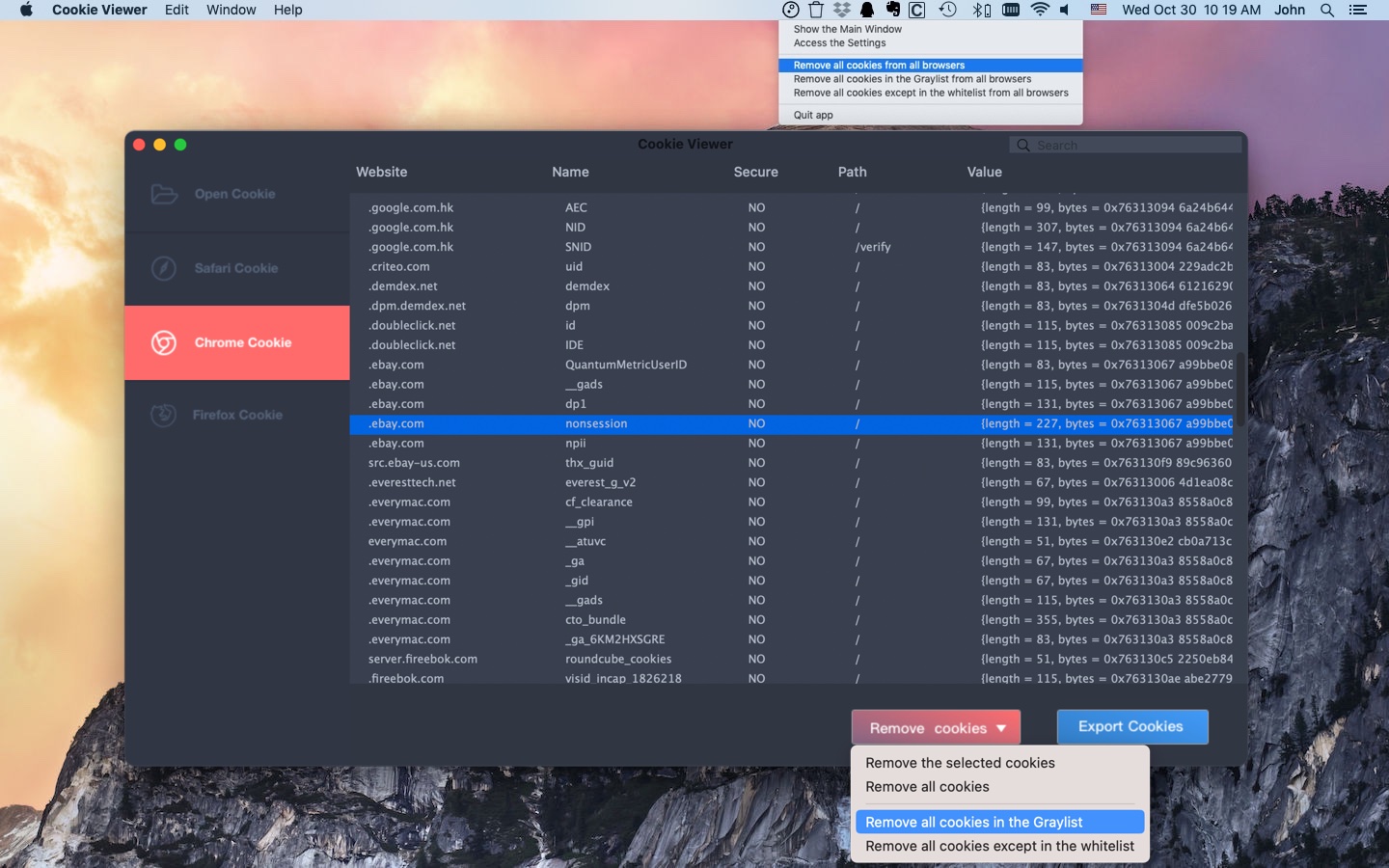
Task: Switch to Firefox Cookie tab
Action: [x=237, y=415]
